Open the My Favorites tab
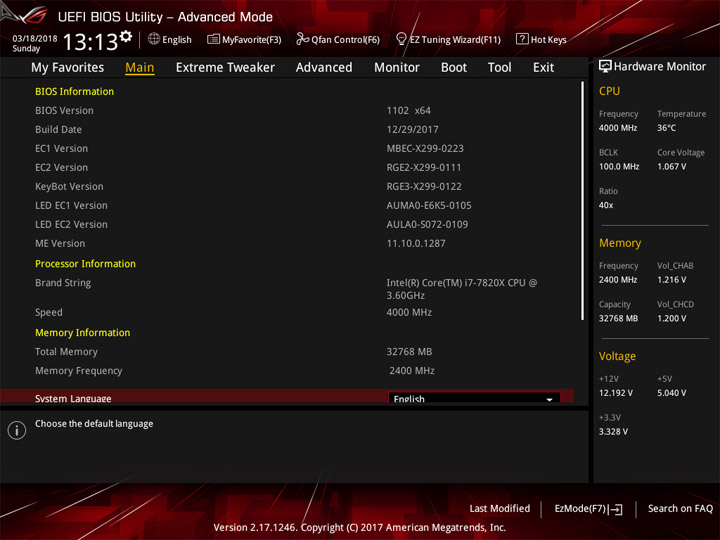 click(68, 68)
